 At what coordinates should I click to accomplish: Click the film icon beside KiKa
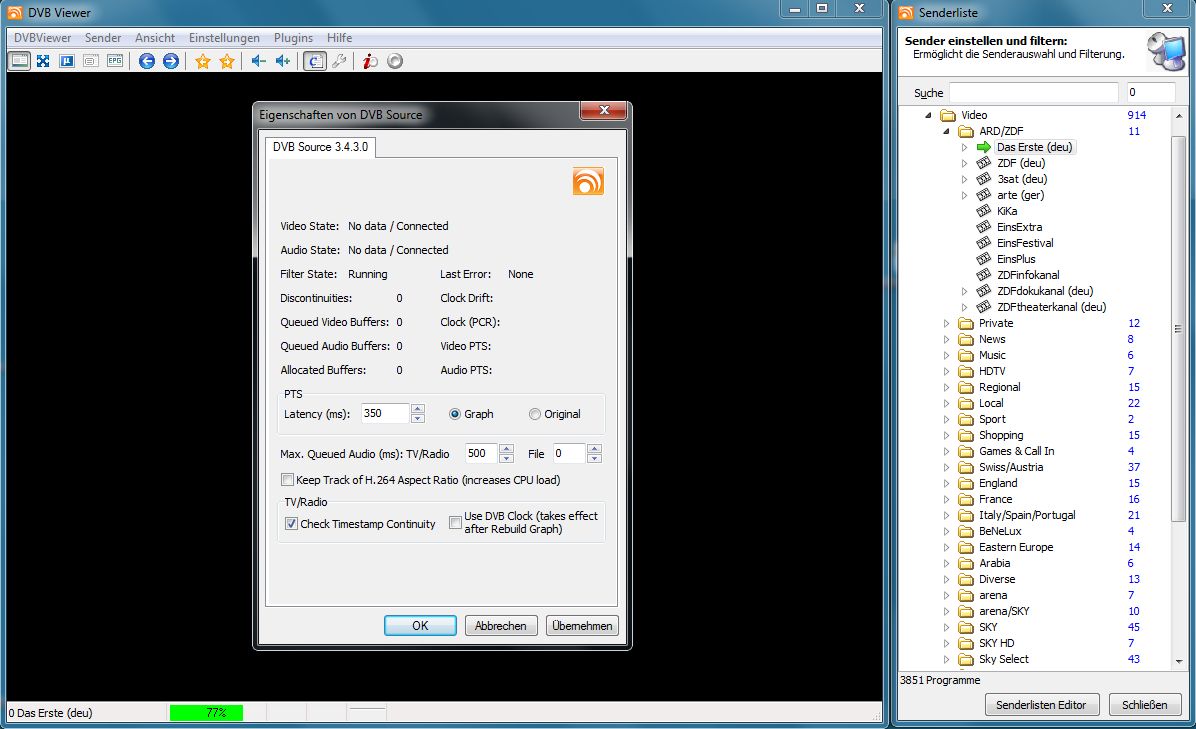[x=984, y=211]
